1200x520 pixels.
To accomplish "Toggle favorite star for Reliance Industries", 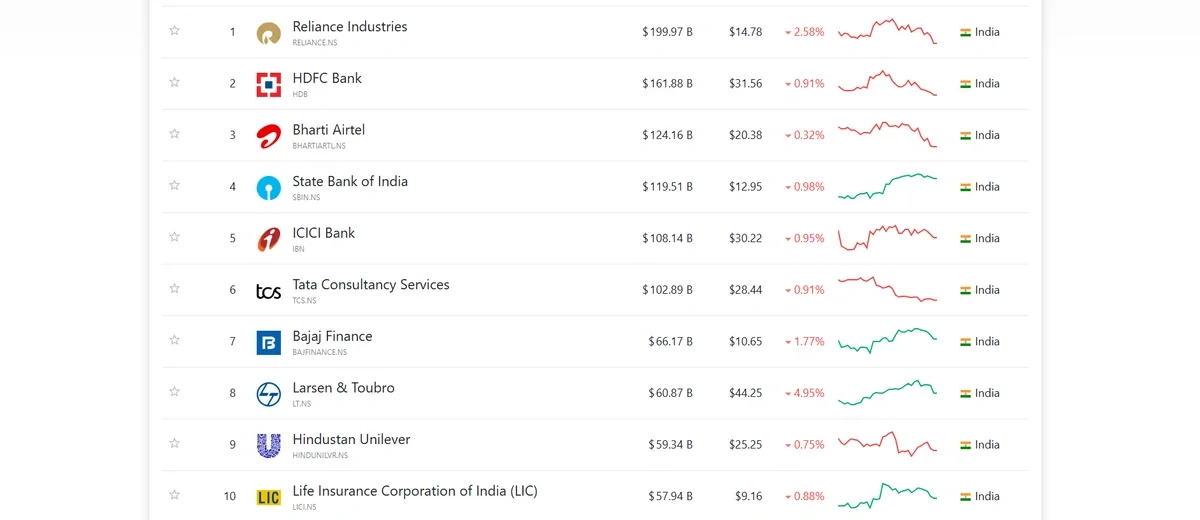I will point(174,31).
